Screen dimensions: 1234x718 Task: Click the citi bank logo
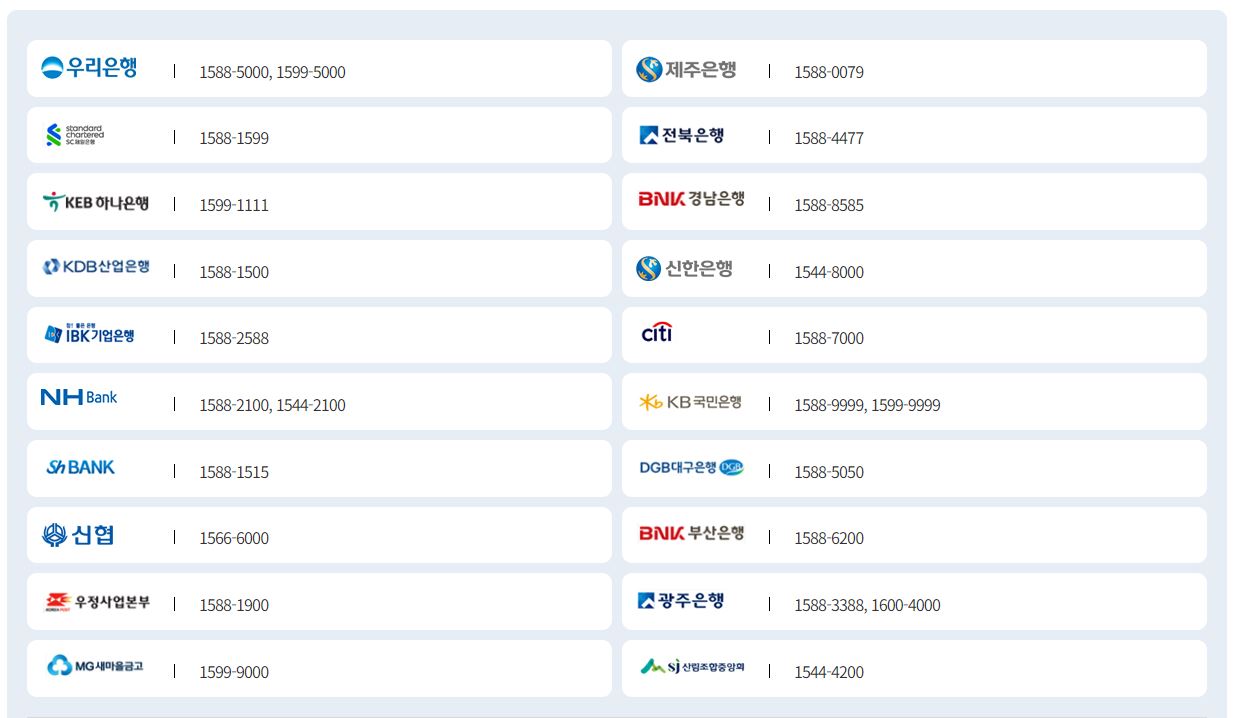(x=657, y=332)
